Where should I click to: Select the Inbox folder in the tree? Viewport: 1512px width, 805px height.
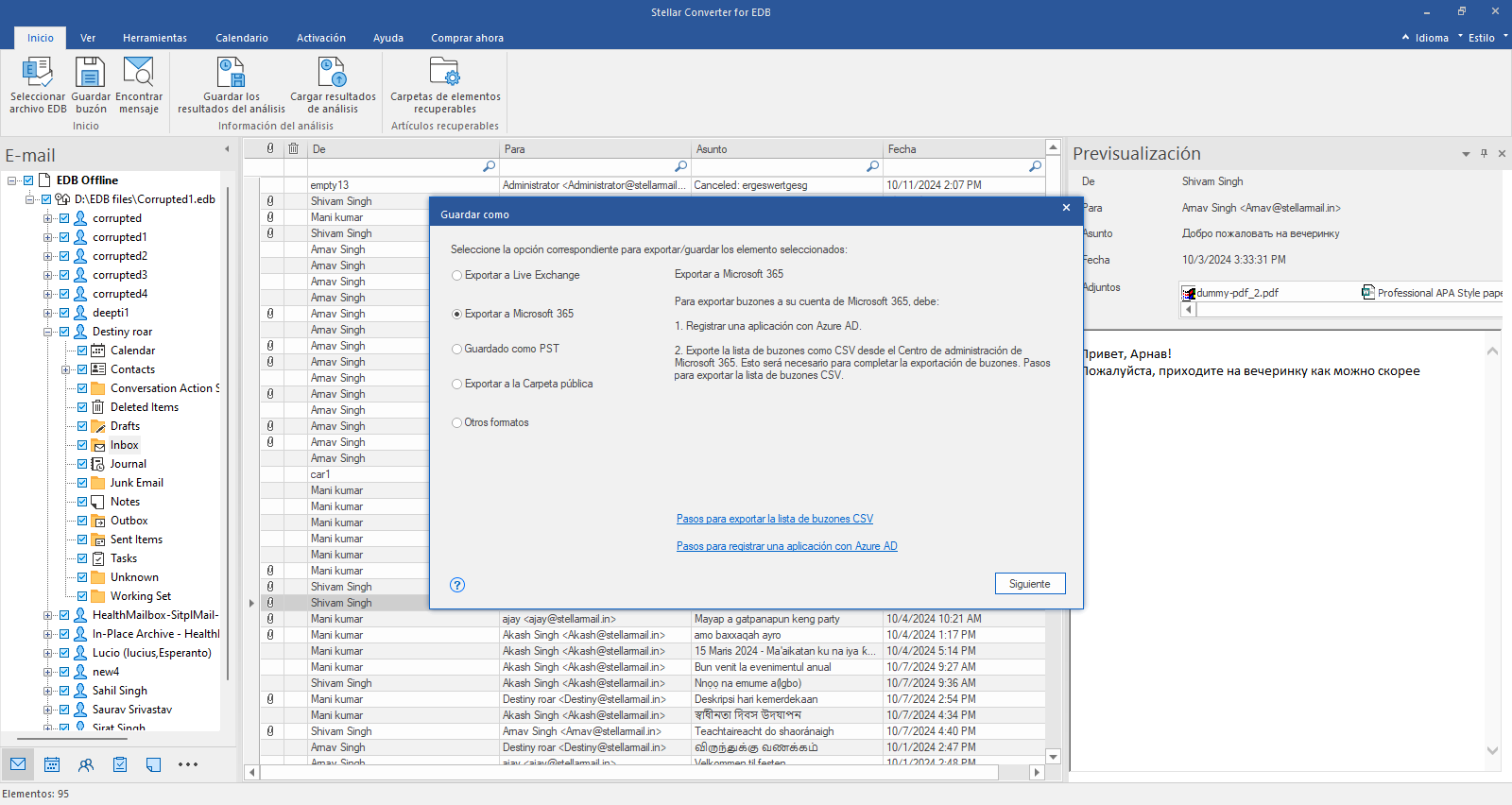click(124, 445)
